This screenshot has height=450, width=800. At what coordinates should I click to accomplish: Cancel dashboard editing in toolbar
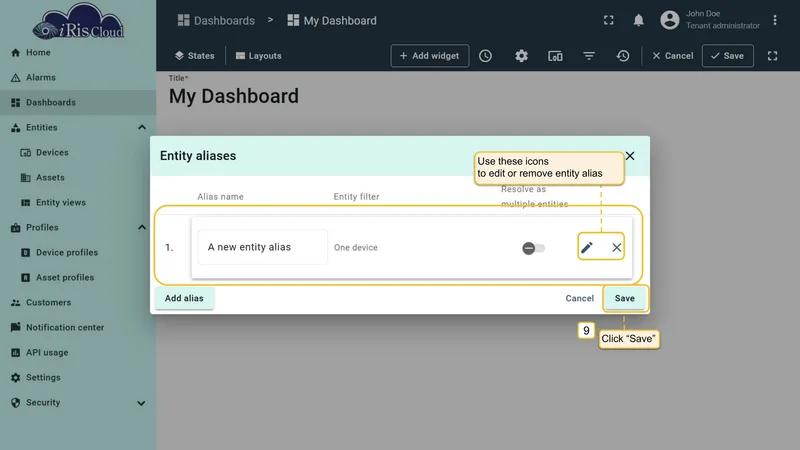pyautogui.click(x=672, y=56)
